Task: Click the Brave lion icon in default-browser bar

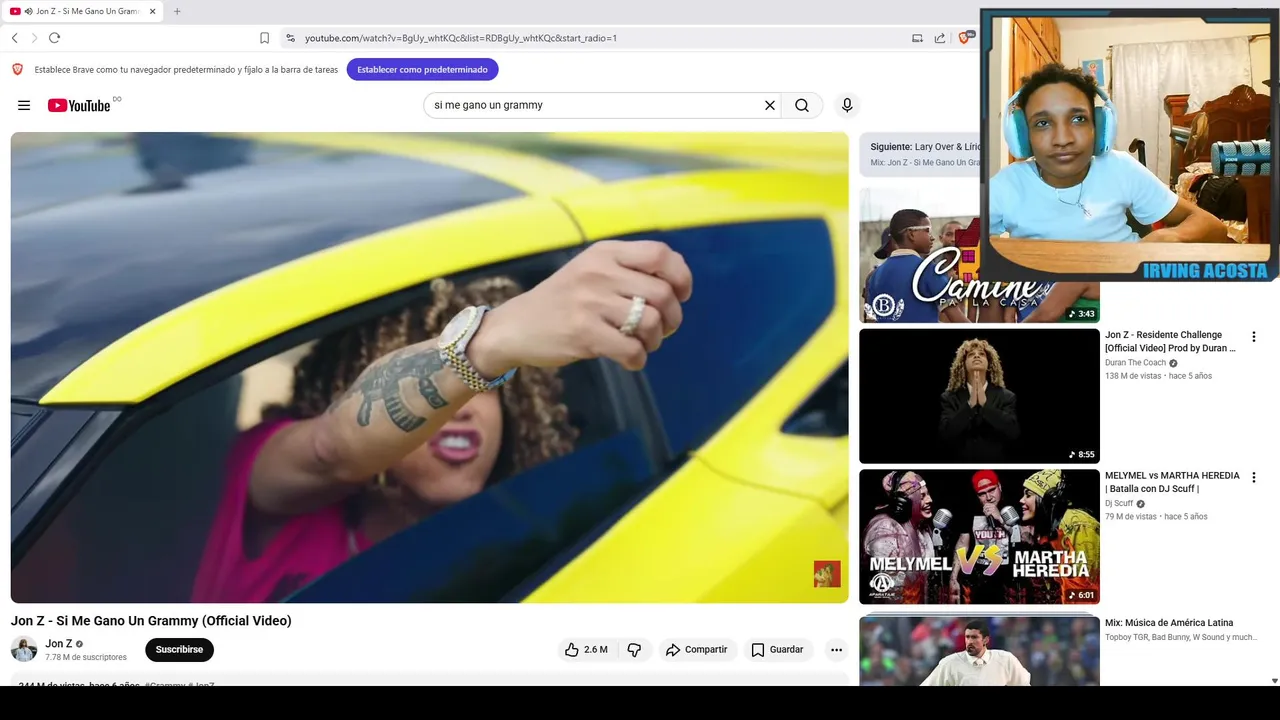Action: [17, 69]
